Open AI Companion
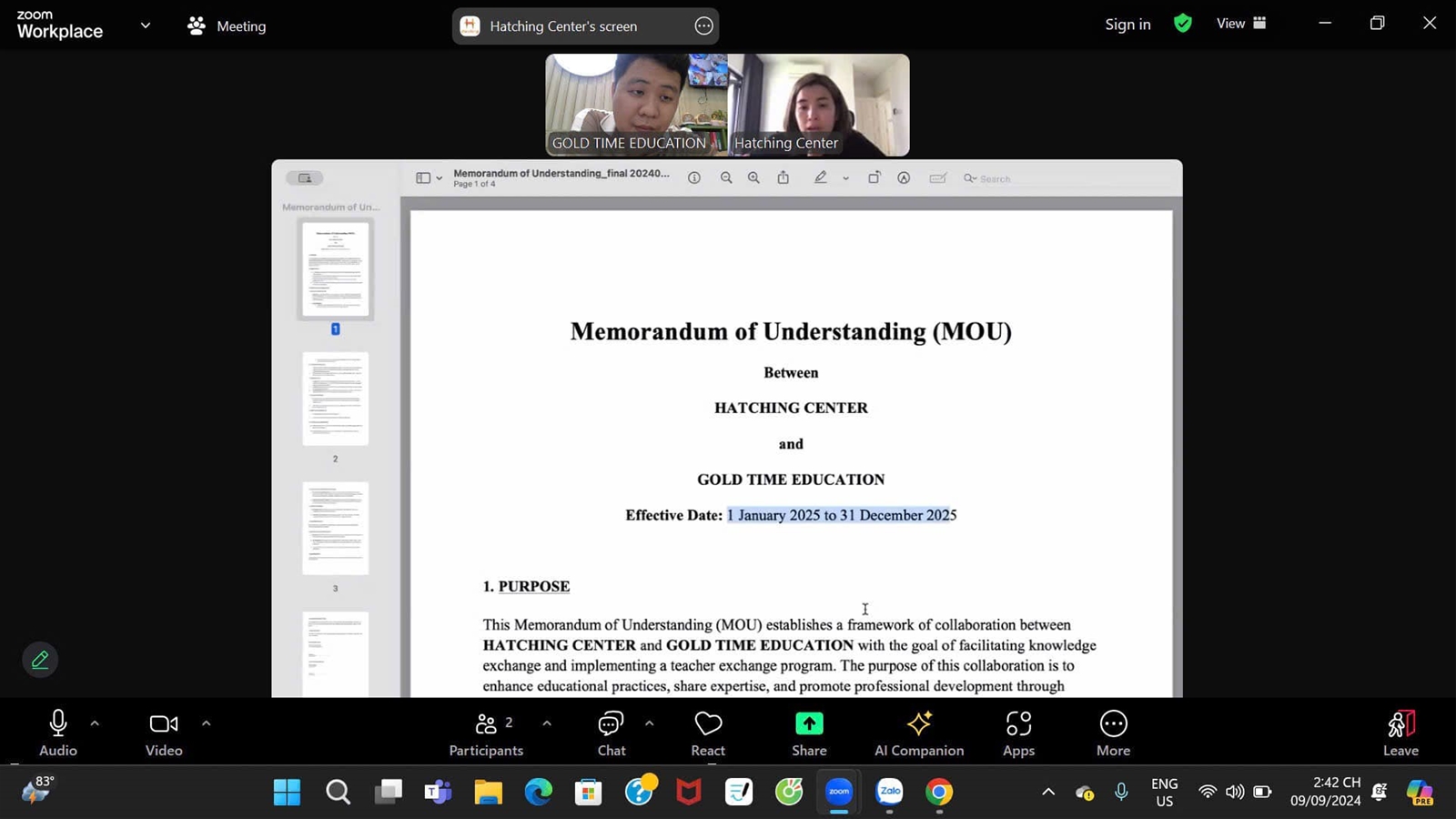 (918, 733)
